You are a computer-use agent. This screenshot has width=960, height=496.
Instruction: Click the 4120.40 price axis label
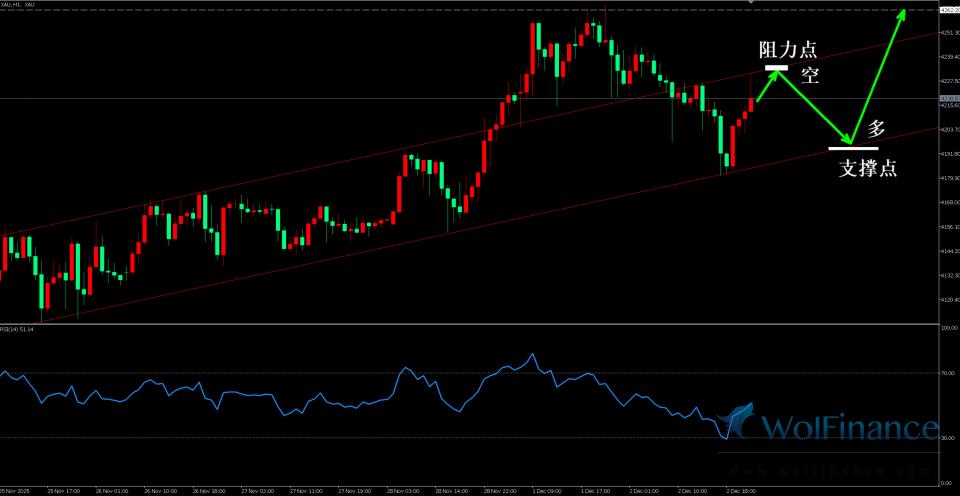click(949, 300)
